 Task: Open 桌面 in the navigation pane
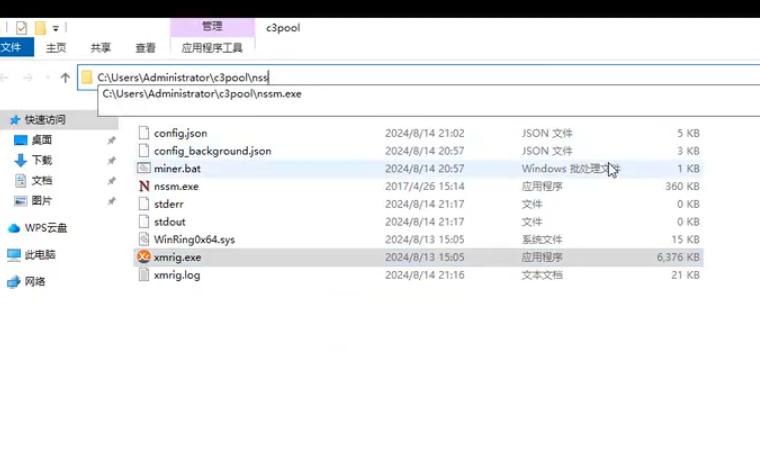pyautogui.click(x=42, y=140)
